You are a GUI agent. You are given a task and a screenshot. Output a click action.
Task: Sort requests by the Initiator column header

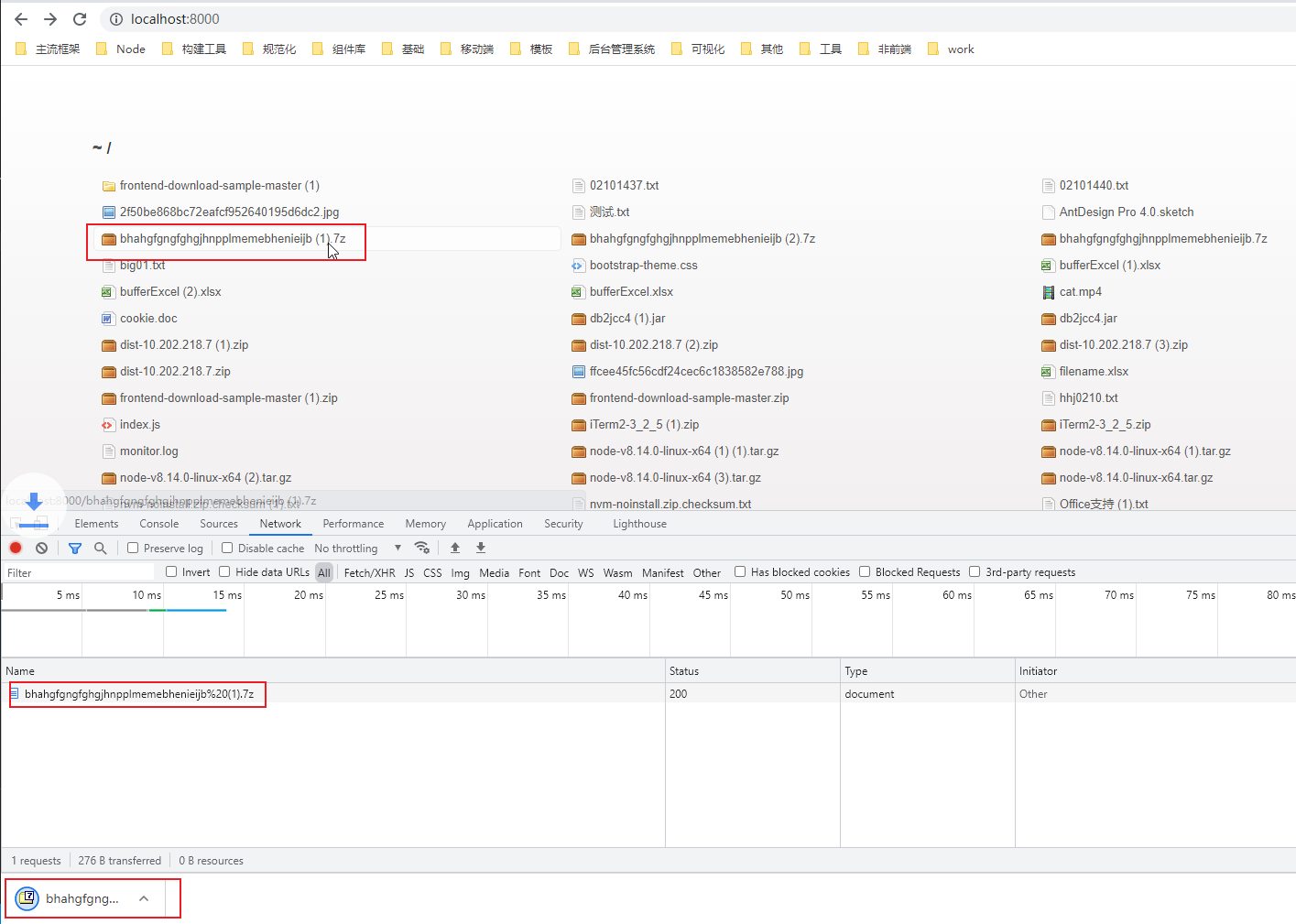1155,671
